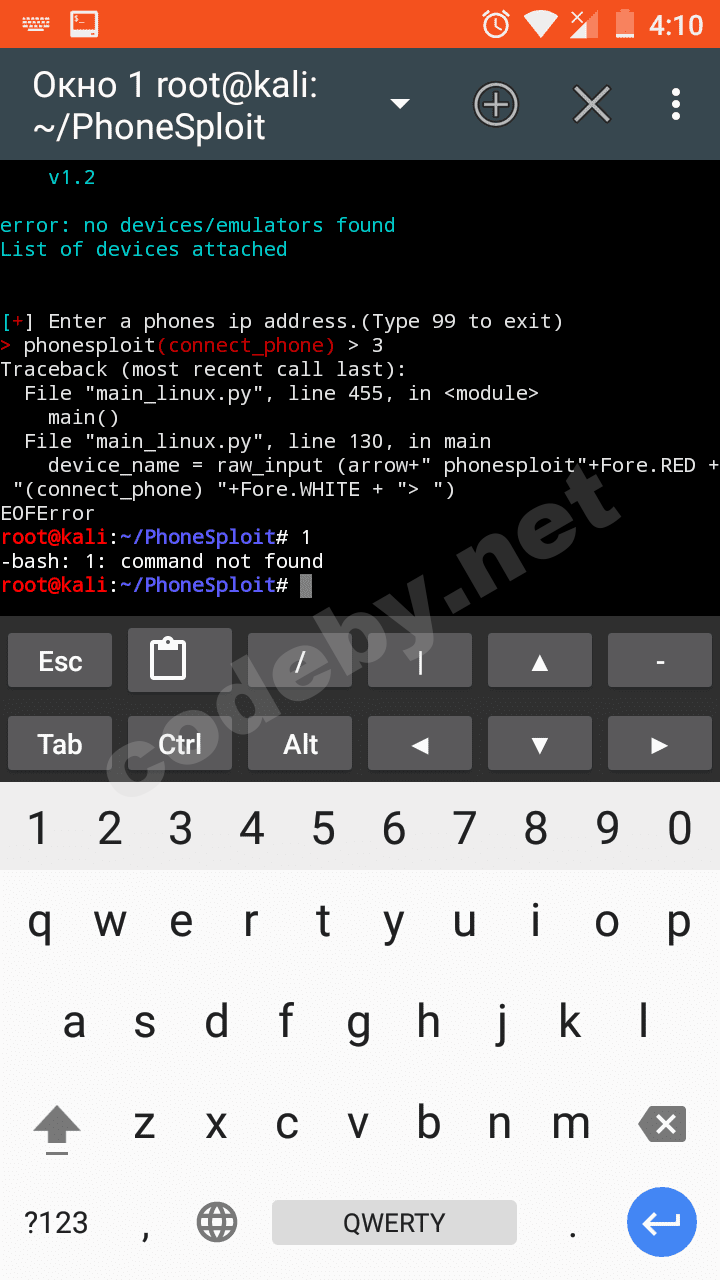Screen dimensions: 720x1280
Task: Tap the backspace delete key
Action: 662,1124
